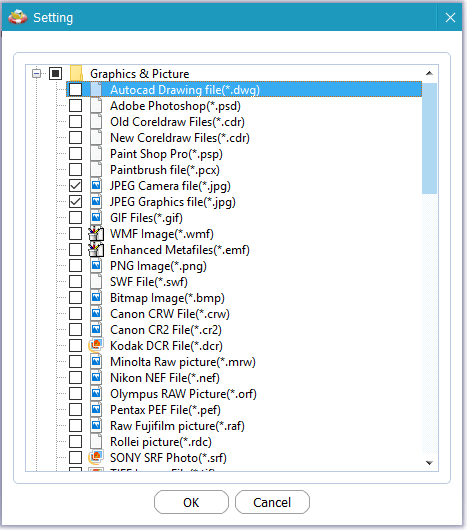Select 'Paint Shop Pro(*.psp)' row

166,153
